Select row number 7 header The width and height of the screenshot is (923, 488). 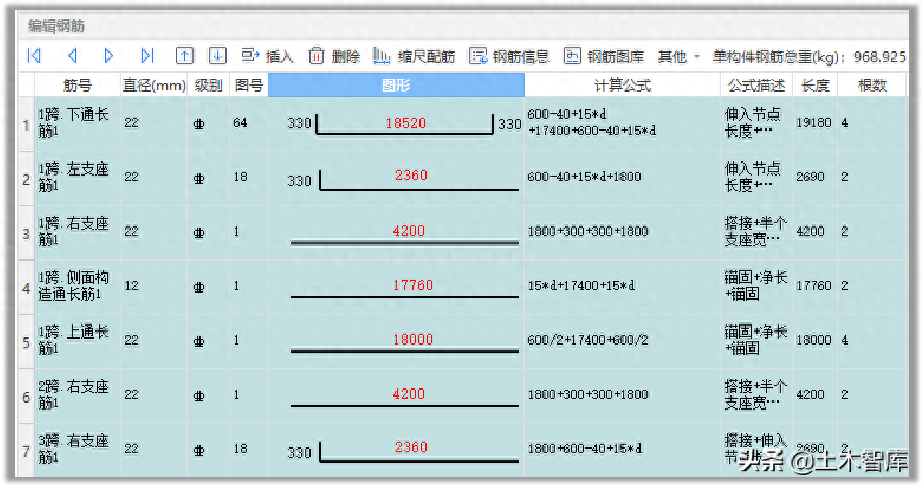click(x=26, y=451)
